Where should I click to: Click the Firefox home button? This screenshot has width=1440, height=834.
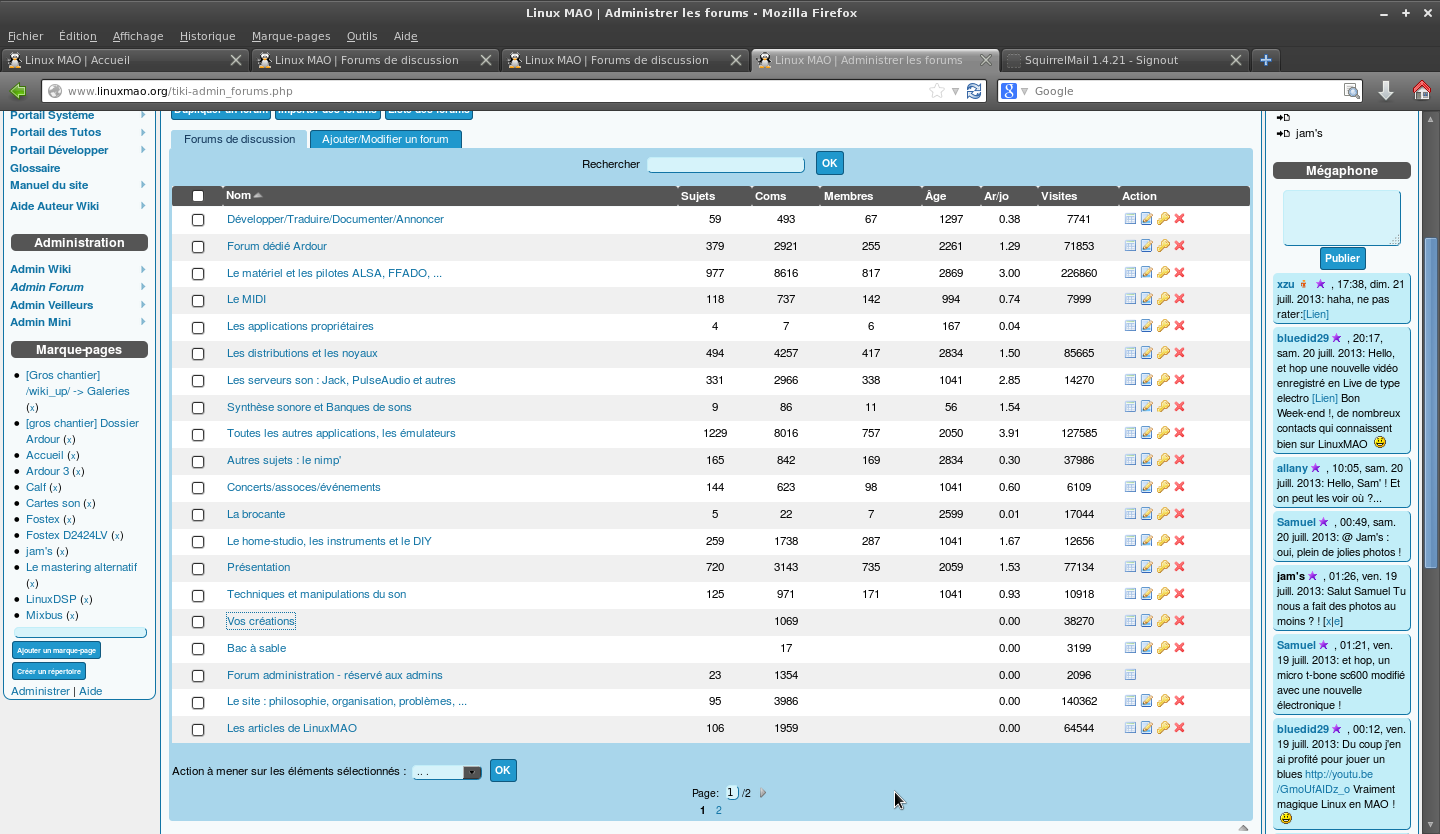coord(1421,91)
